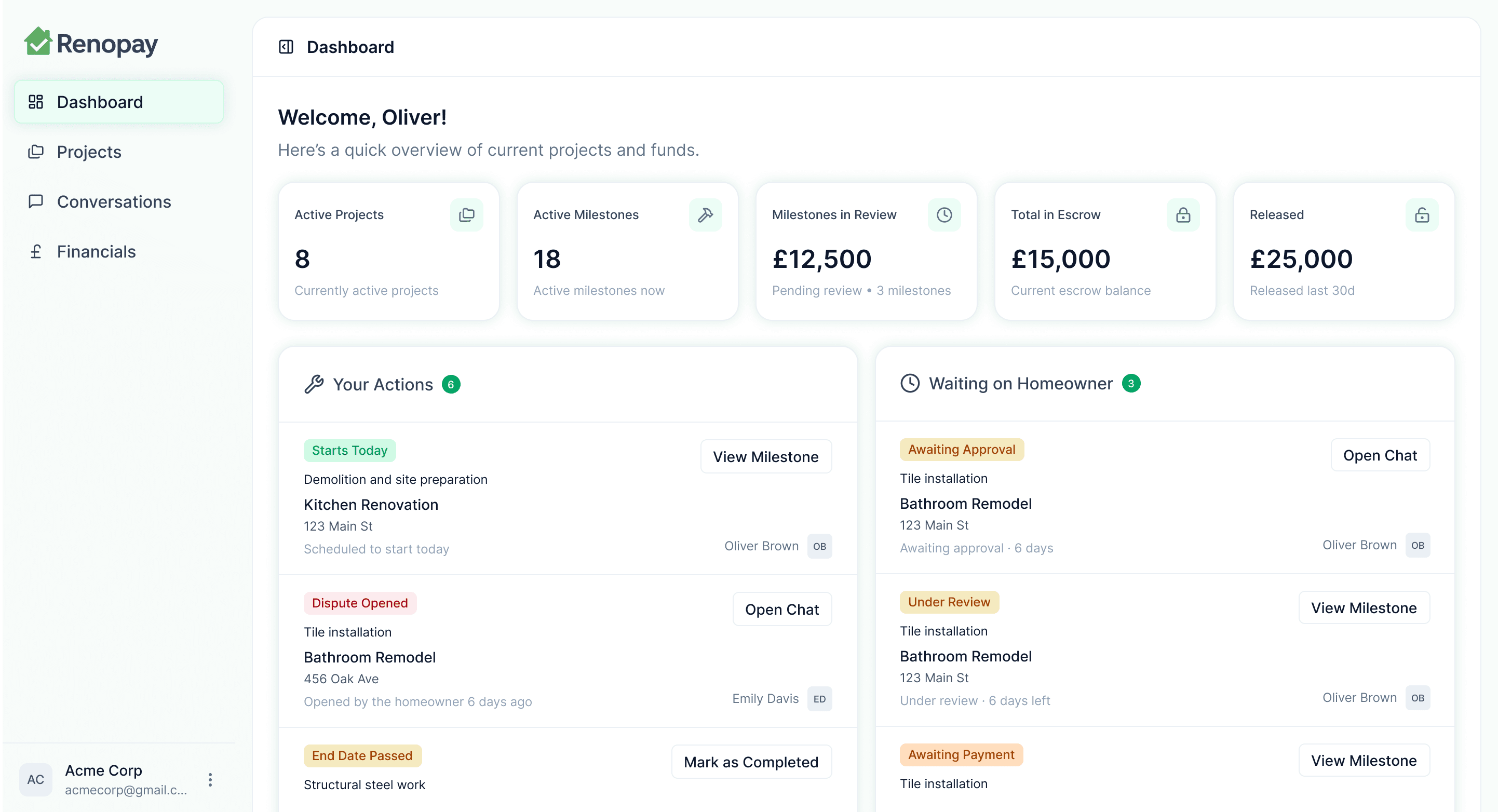This screenshot has width=1498, height=812.
Task: Open Chat for the Bathroom Remodel dispute
Action: 782,609
